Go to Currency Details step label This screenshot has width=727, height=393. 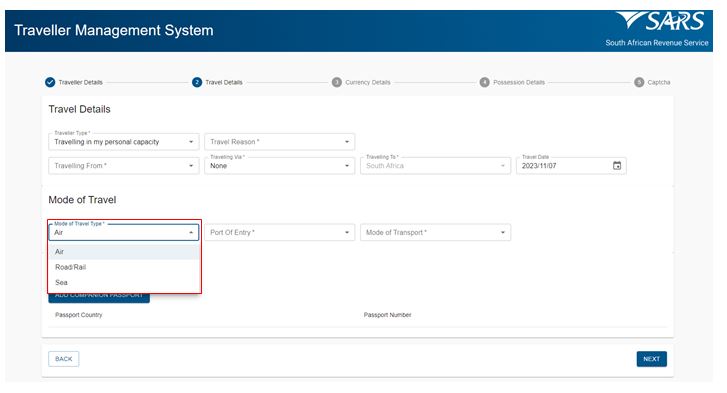[x=368, y=82]
